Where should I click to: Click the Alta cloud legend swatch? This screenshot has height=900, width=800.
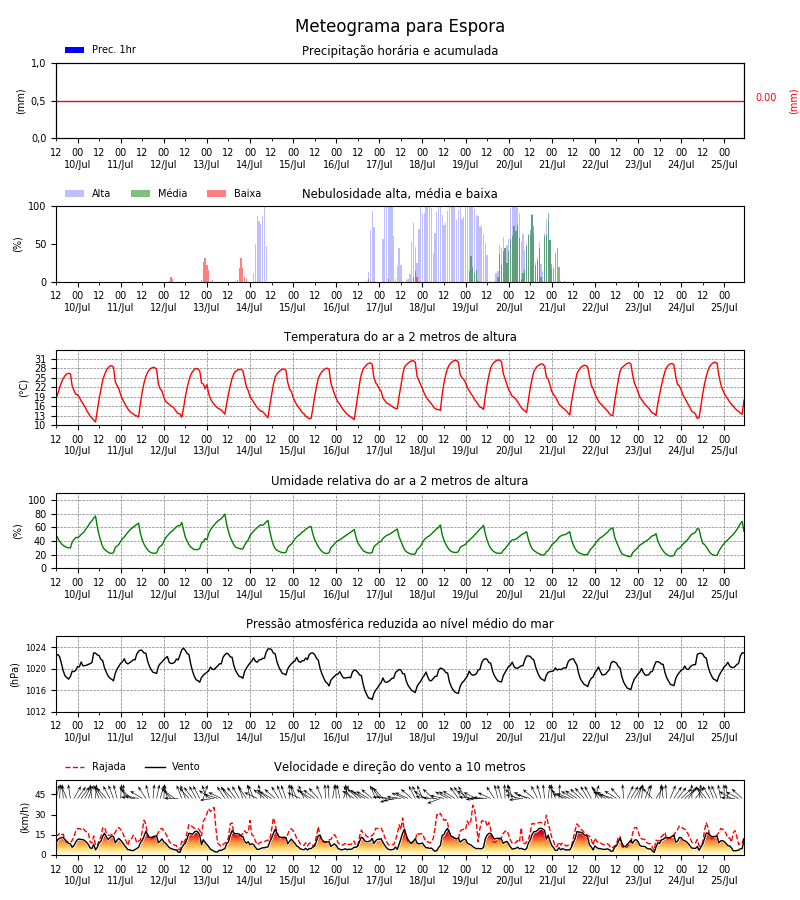(x=75, y=193)
